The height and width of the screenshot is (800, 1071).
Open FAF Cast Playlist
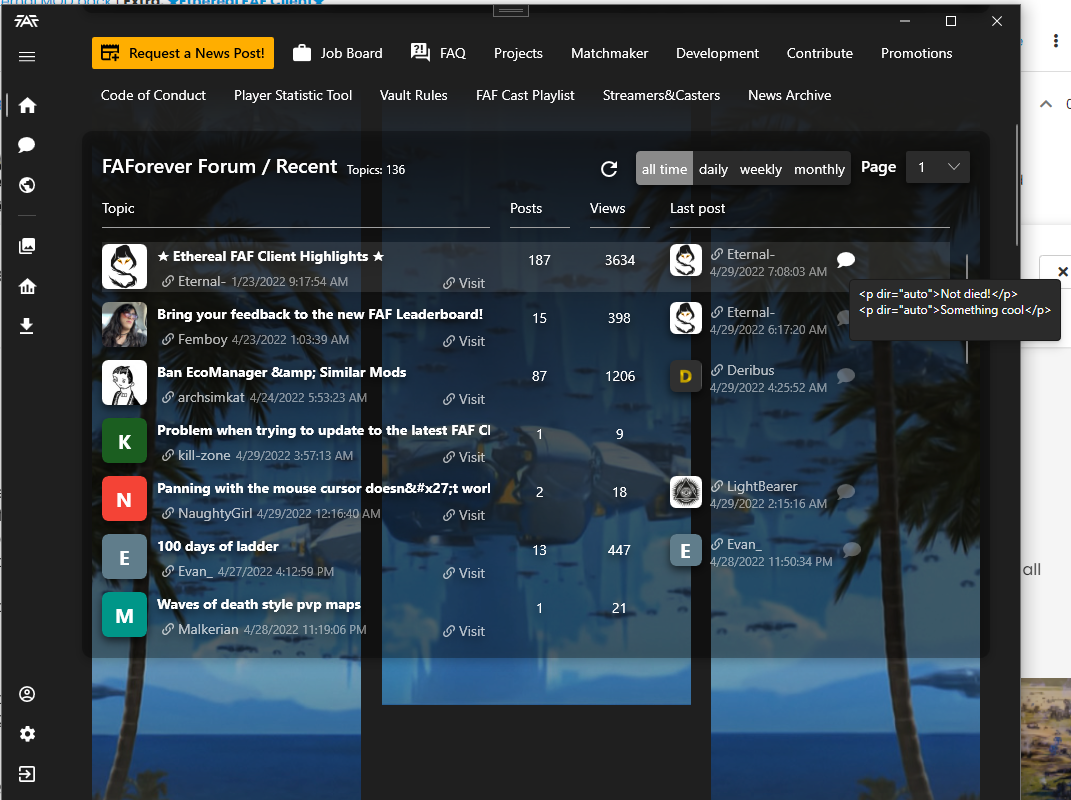(x=525, y=96)
